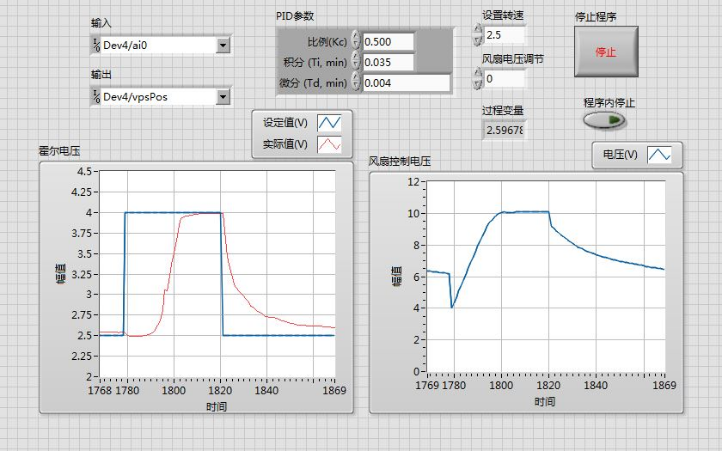
Task: Click the 设置转速 value field showing 2.5
Action: [x=505, y=35]
